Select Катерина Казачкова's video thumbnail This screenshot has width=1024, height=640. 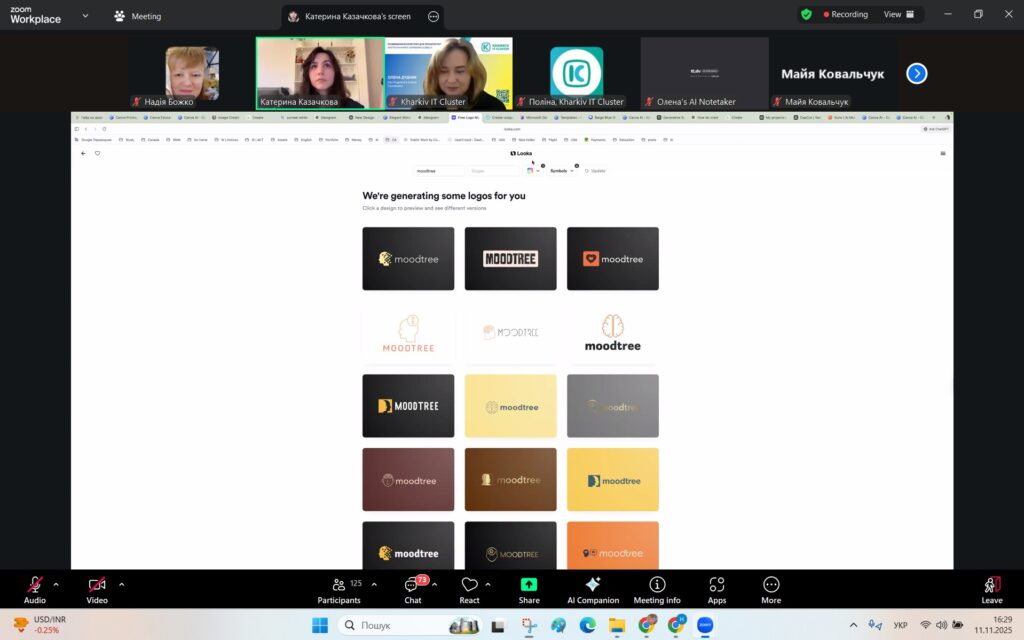pyautogui.click(x=320, y=73)
